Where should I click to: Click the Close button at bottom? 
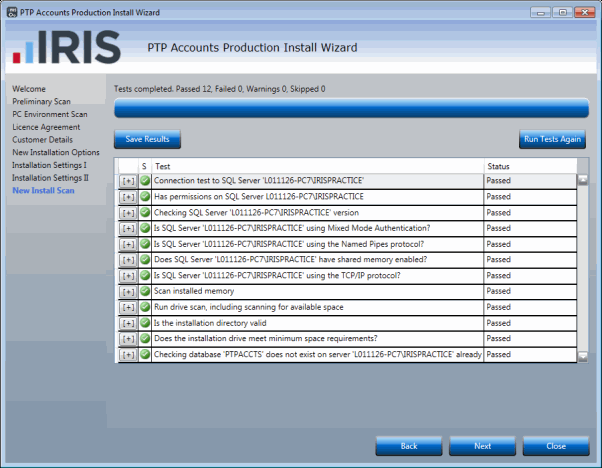[x=556, y=446]
